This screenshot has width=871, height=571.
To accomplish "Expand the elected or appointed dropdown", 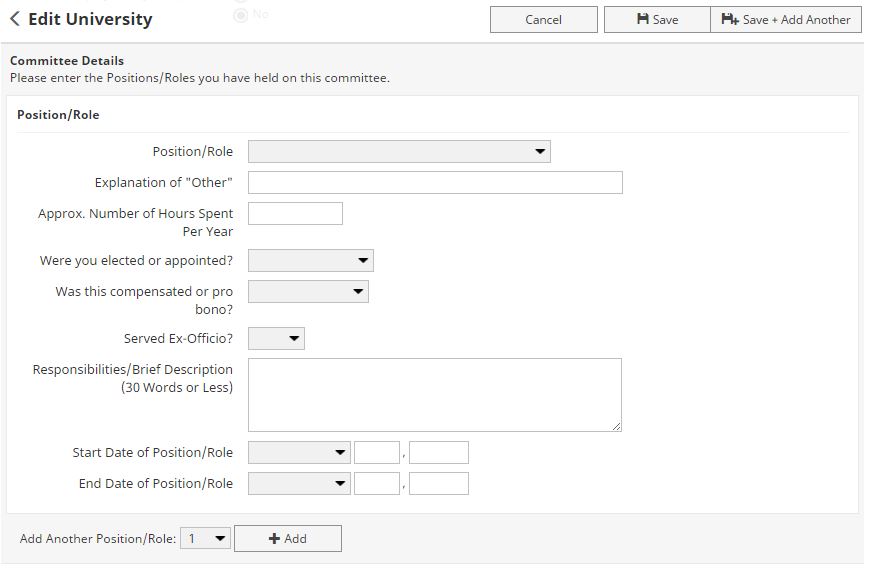I will click(x=310, y=261).
